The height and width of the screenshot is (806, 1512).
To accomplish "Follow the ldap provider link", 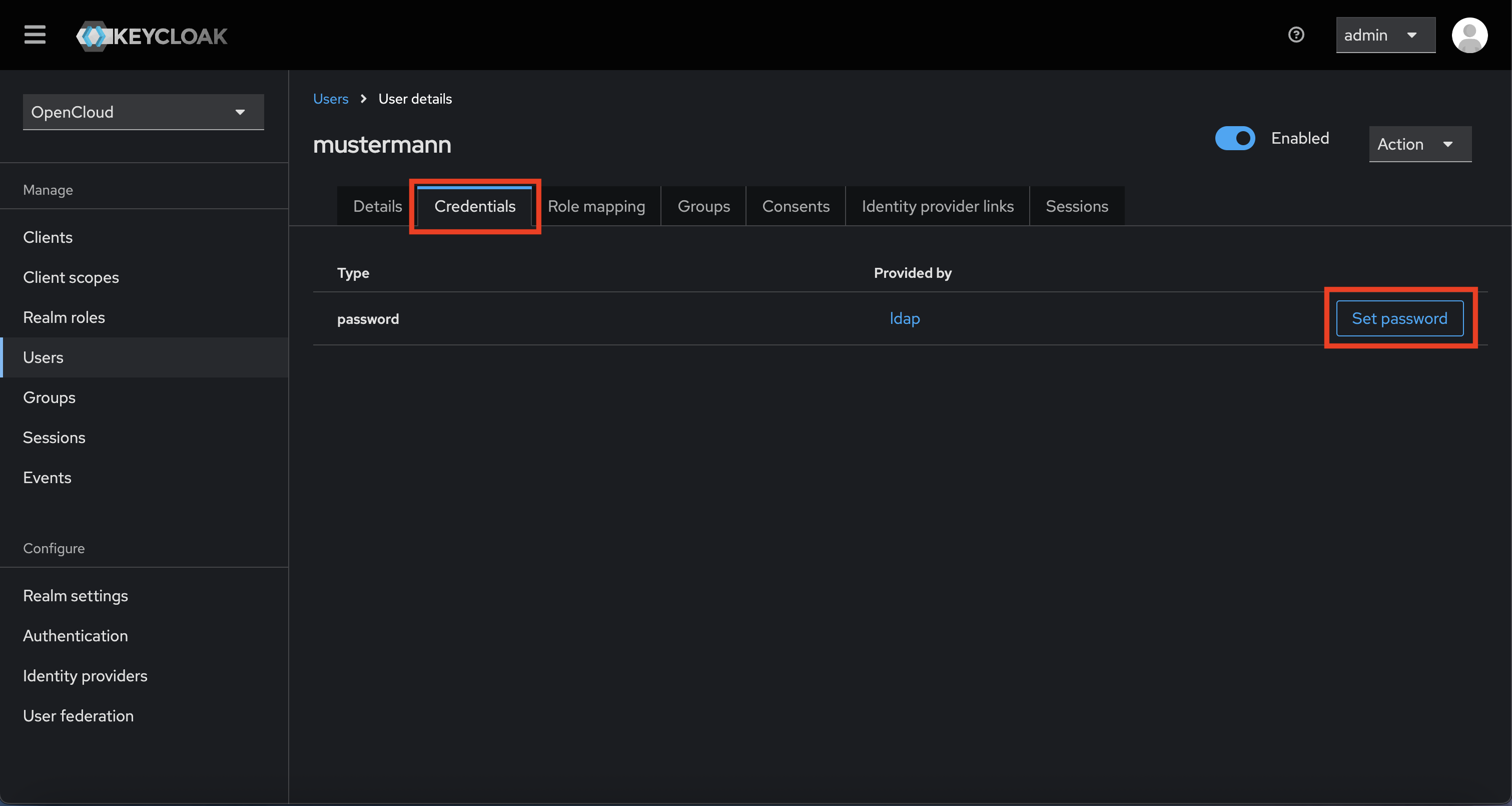I will click(x=904, y=318).
